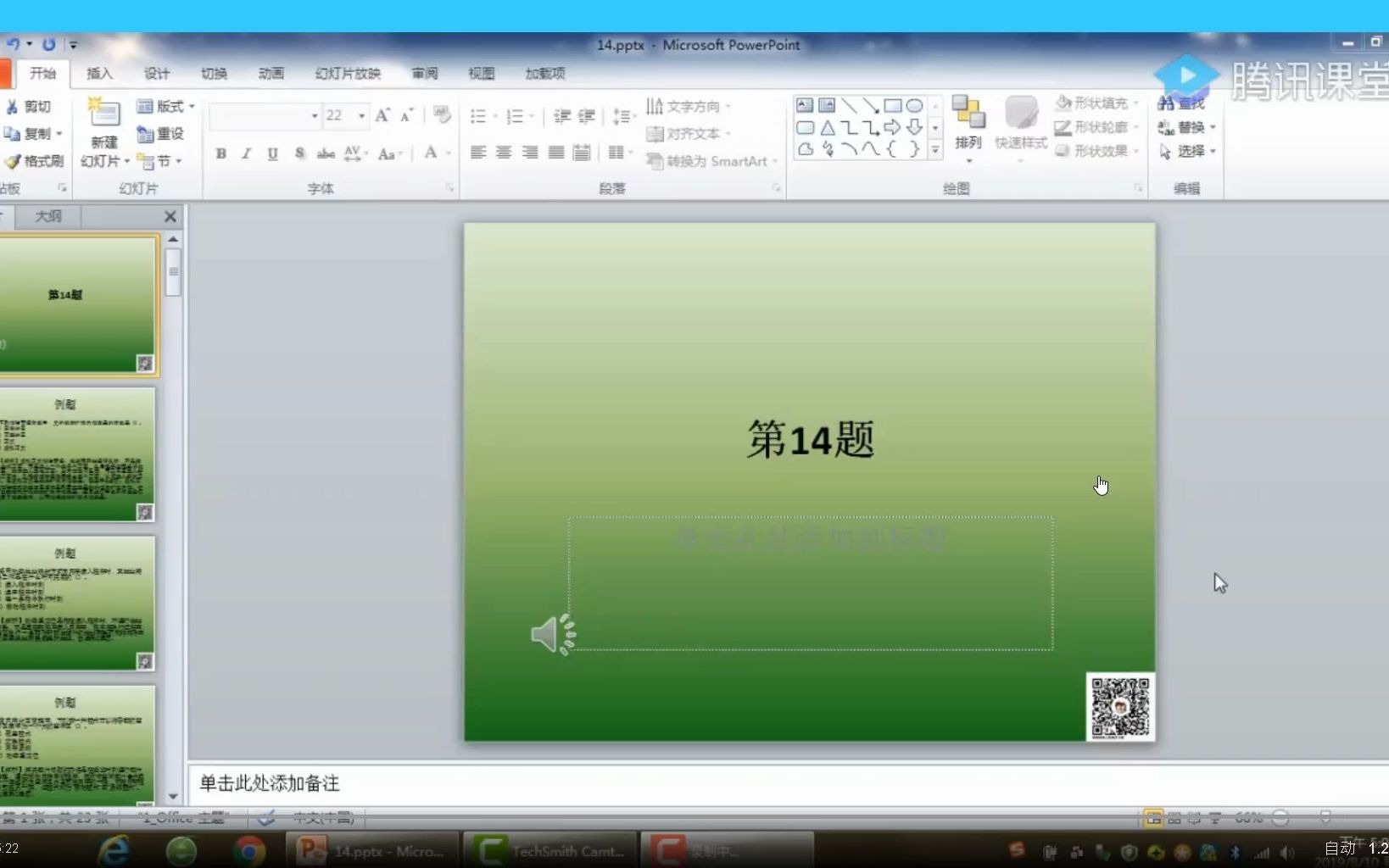Justify the paragraph text
1389x868 pixels.
[556, 153]
